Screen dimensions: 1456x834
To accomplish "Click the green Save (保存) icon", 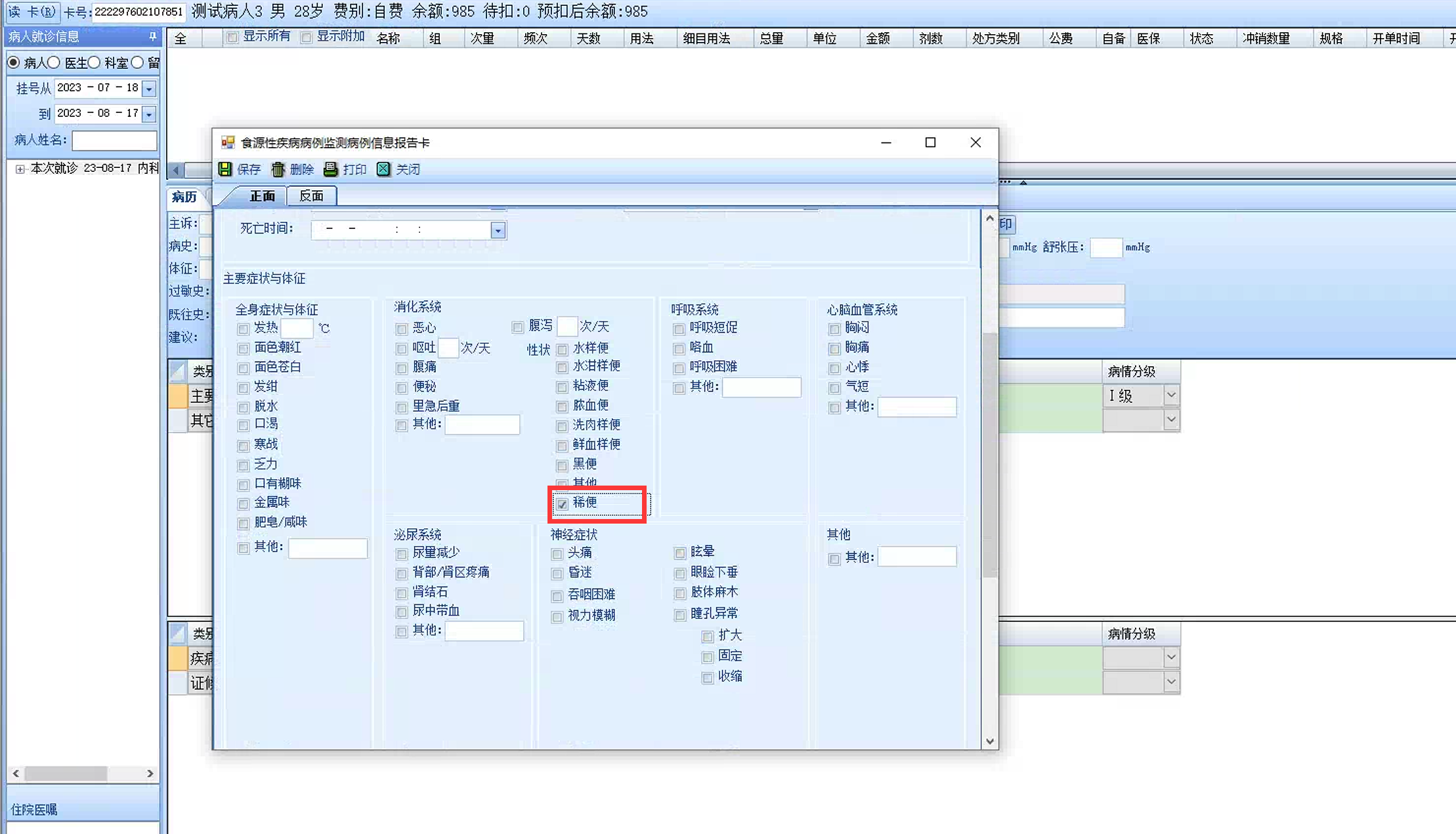I will (225, 169).
